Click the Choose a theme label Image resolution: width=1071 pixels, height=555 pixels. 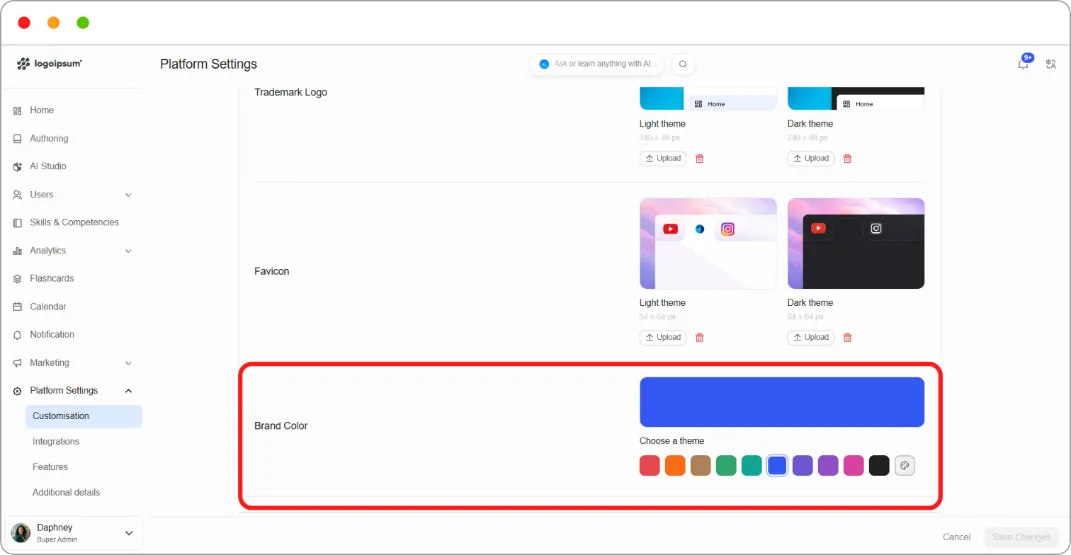tap(671, 441)
